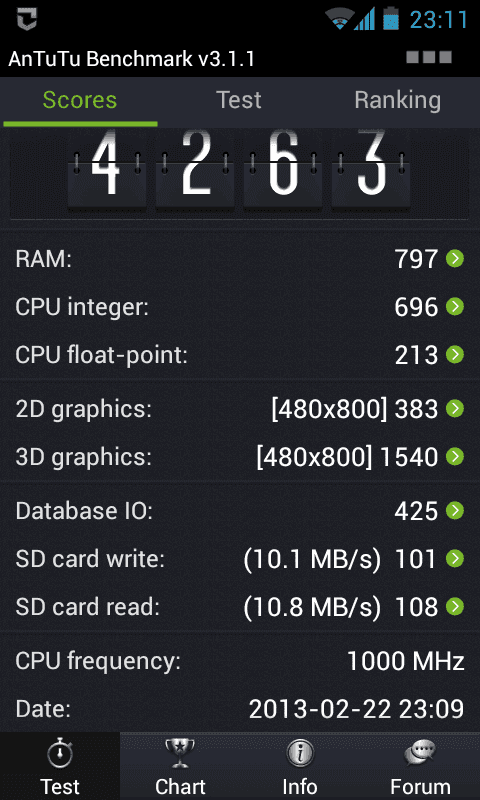Switch to the Test top tab
Screen dimensions: 480x800
coord(239,101)
